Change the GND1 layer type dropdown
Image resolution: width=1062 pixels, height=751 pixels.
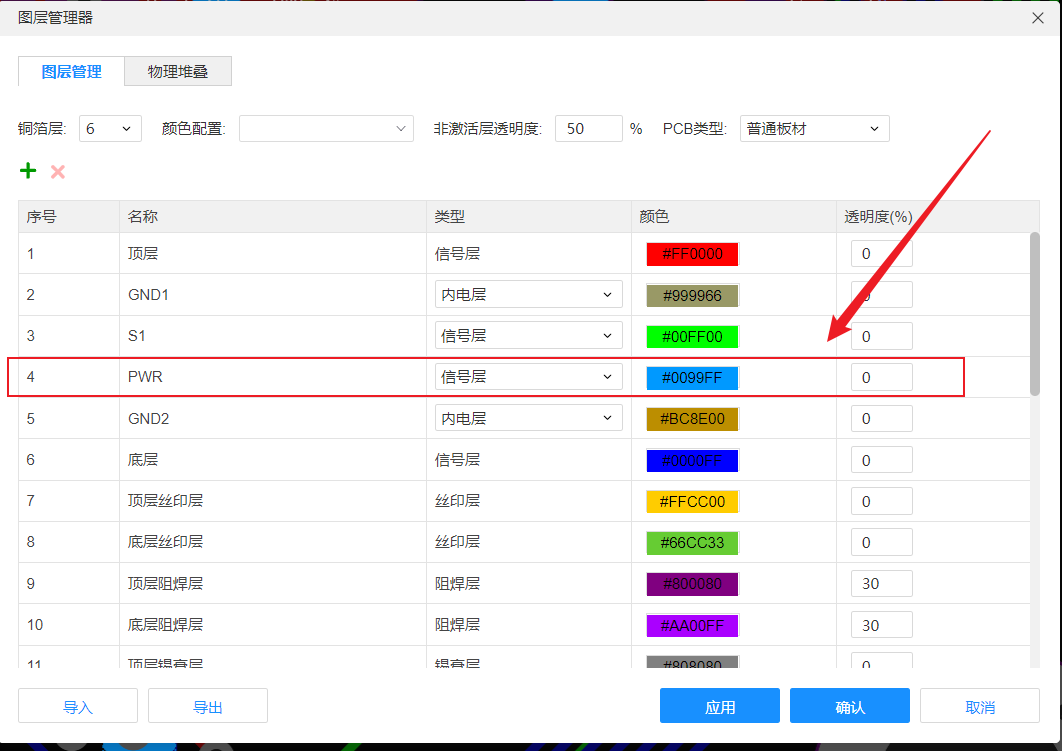[x=528, y=294]
